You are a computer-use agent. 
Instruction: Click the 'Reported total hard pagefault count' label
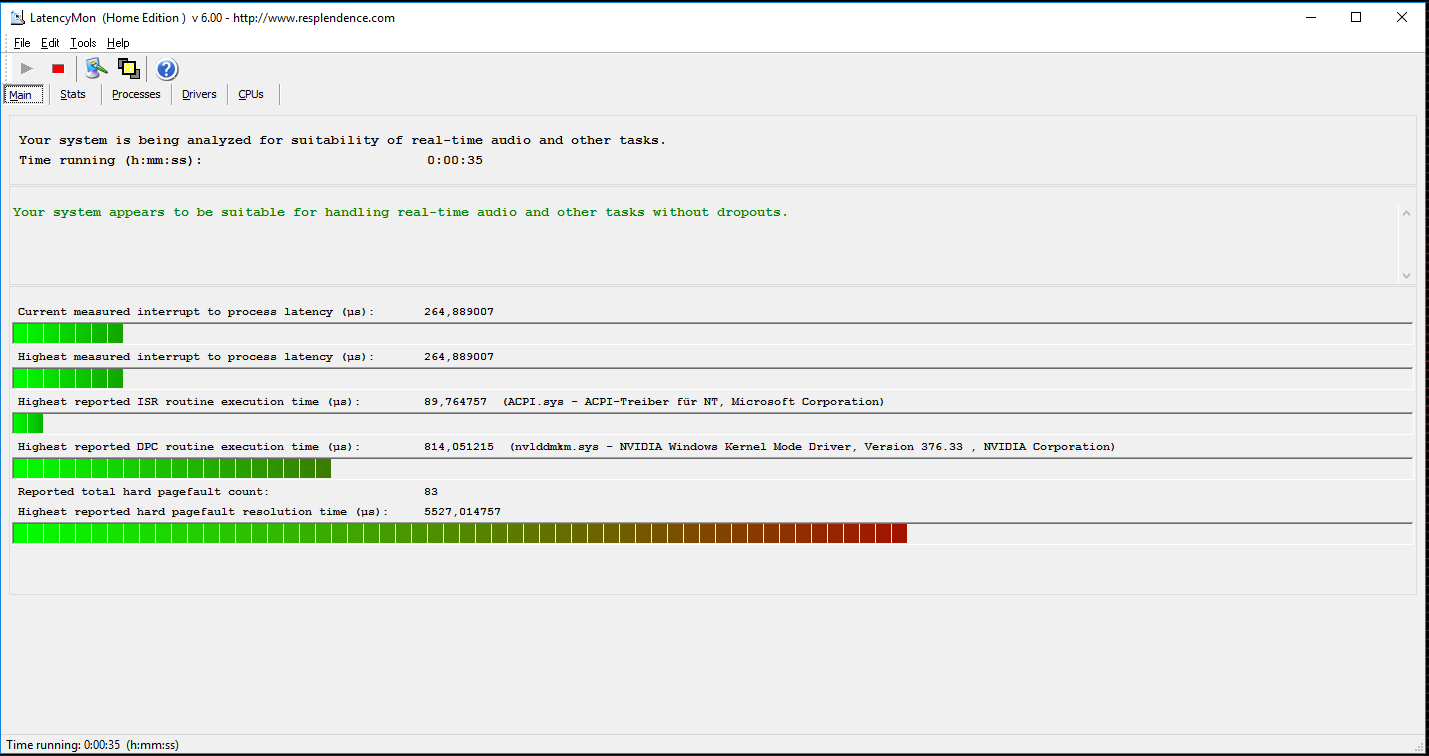coord(143,492)
